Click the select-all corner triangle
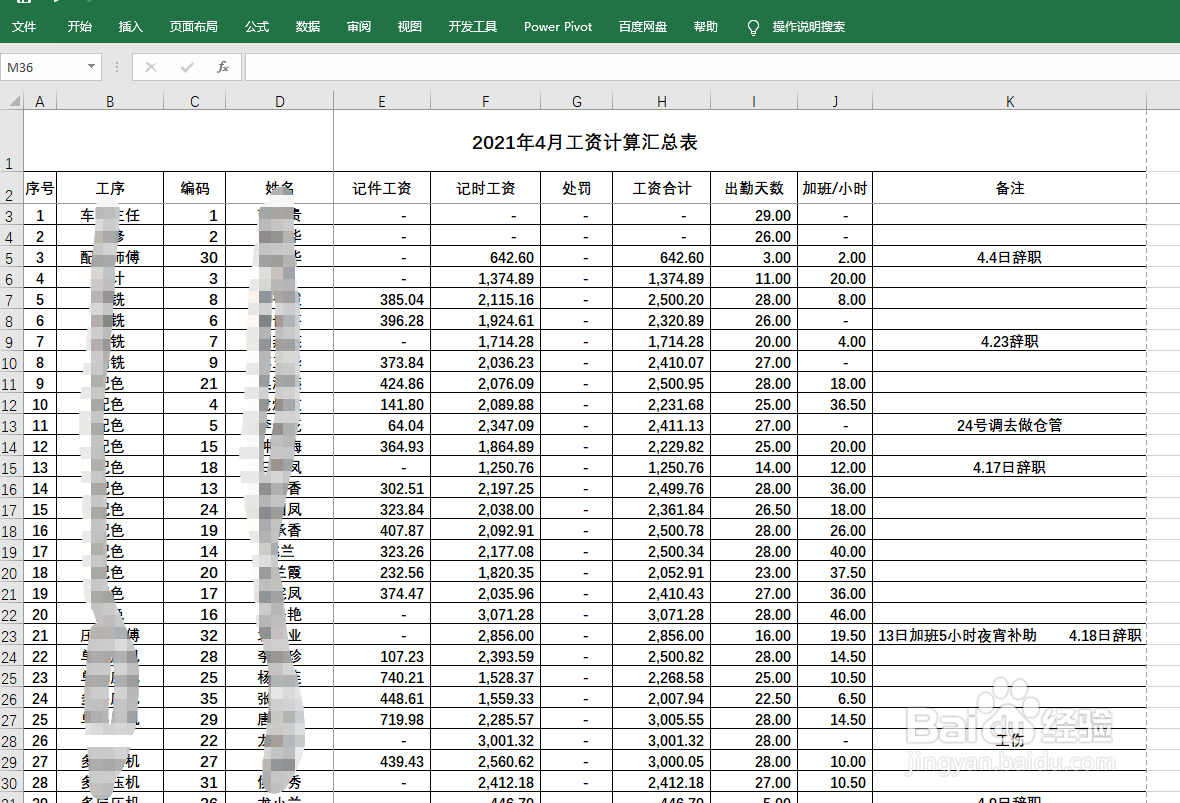 pos(12,101)
